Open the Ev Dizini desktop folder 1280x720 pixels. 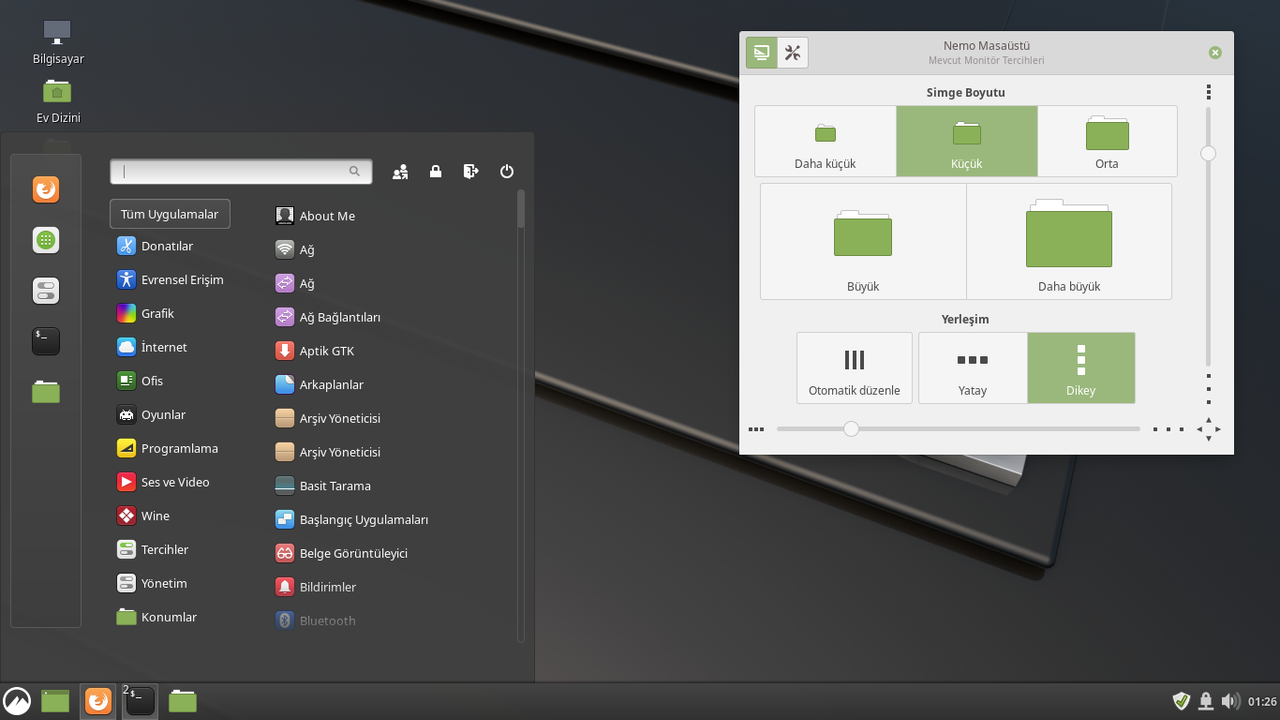tap(58, 101)
